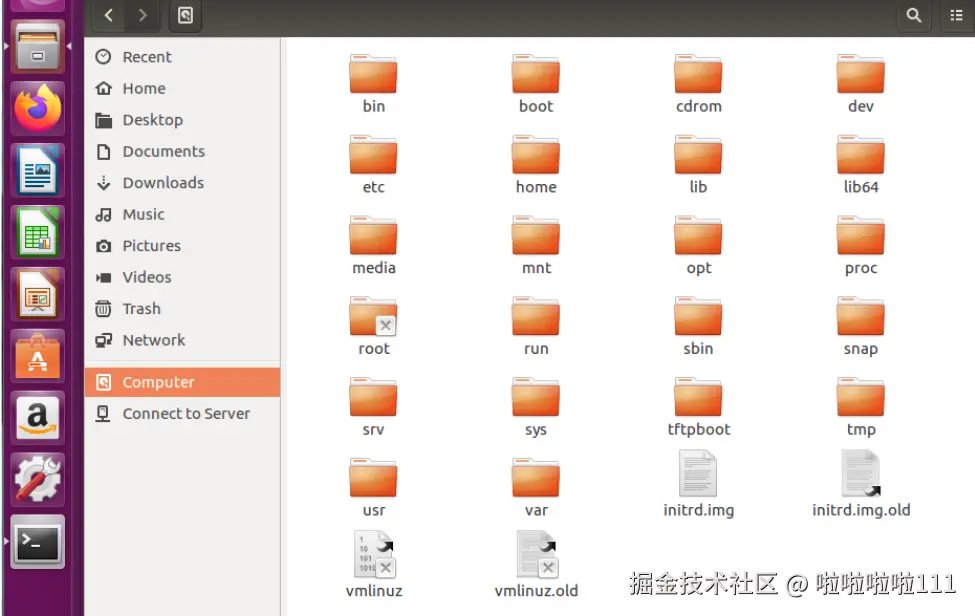This screenshot has width=975, height=616.
Task: Go back with the left arrow button
Action: [109, 15]
